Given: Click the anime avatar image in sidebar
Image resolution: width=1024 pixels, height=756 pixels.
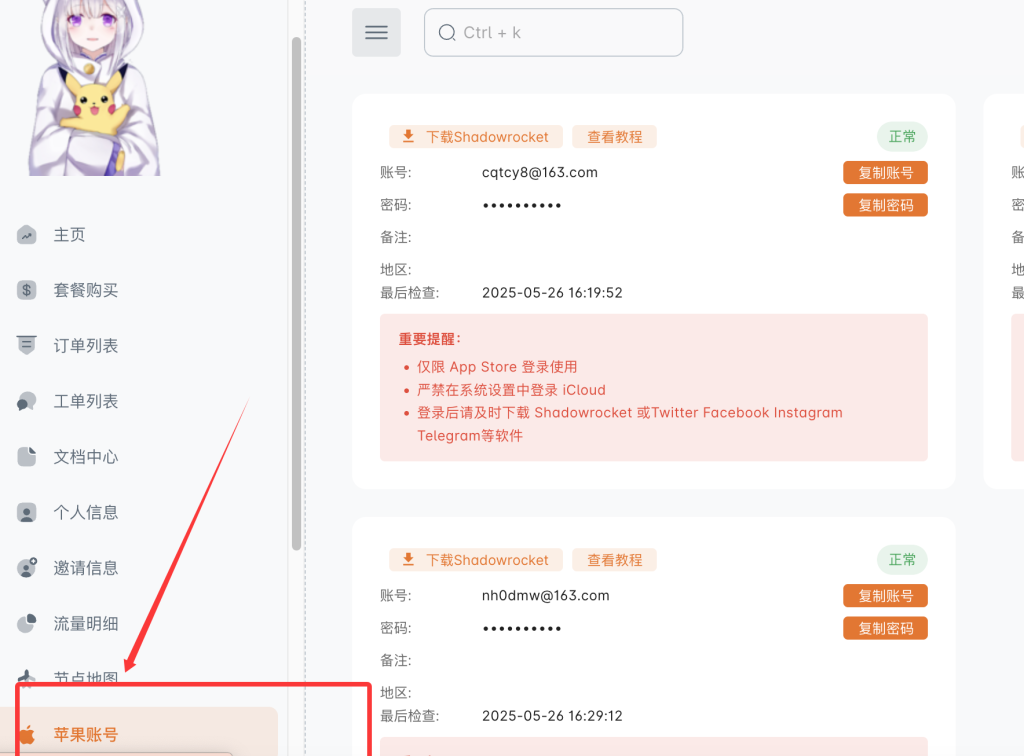Looking at the screenshot, I should [x=93, y=87].
